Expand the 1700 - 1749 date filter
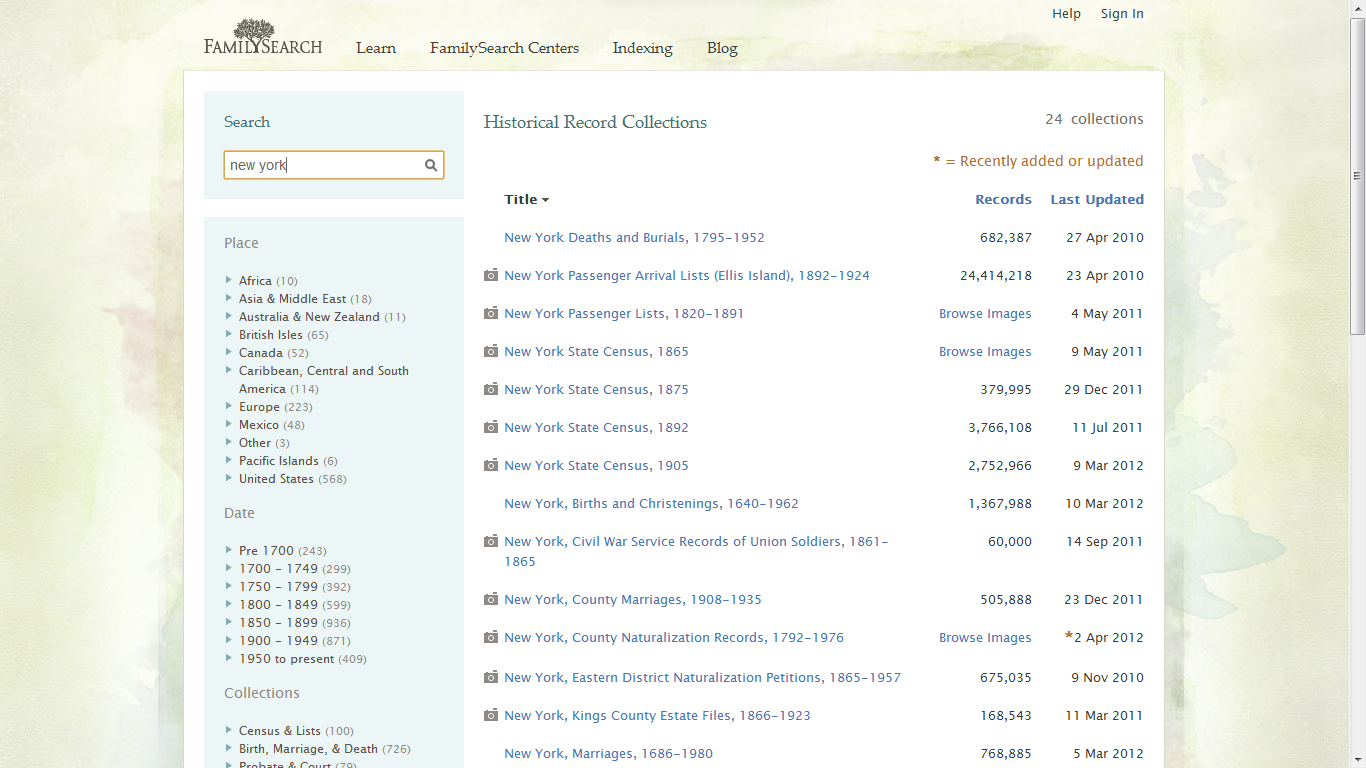 (229, 568)
